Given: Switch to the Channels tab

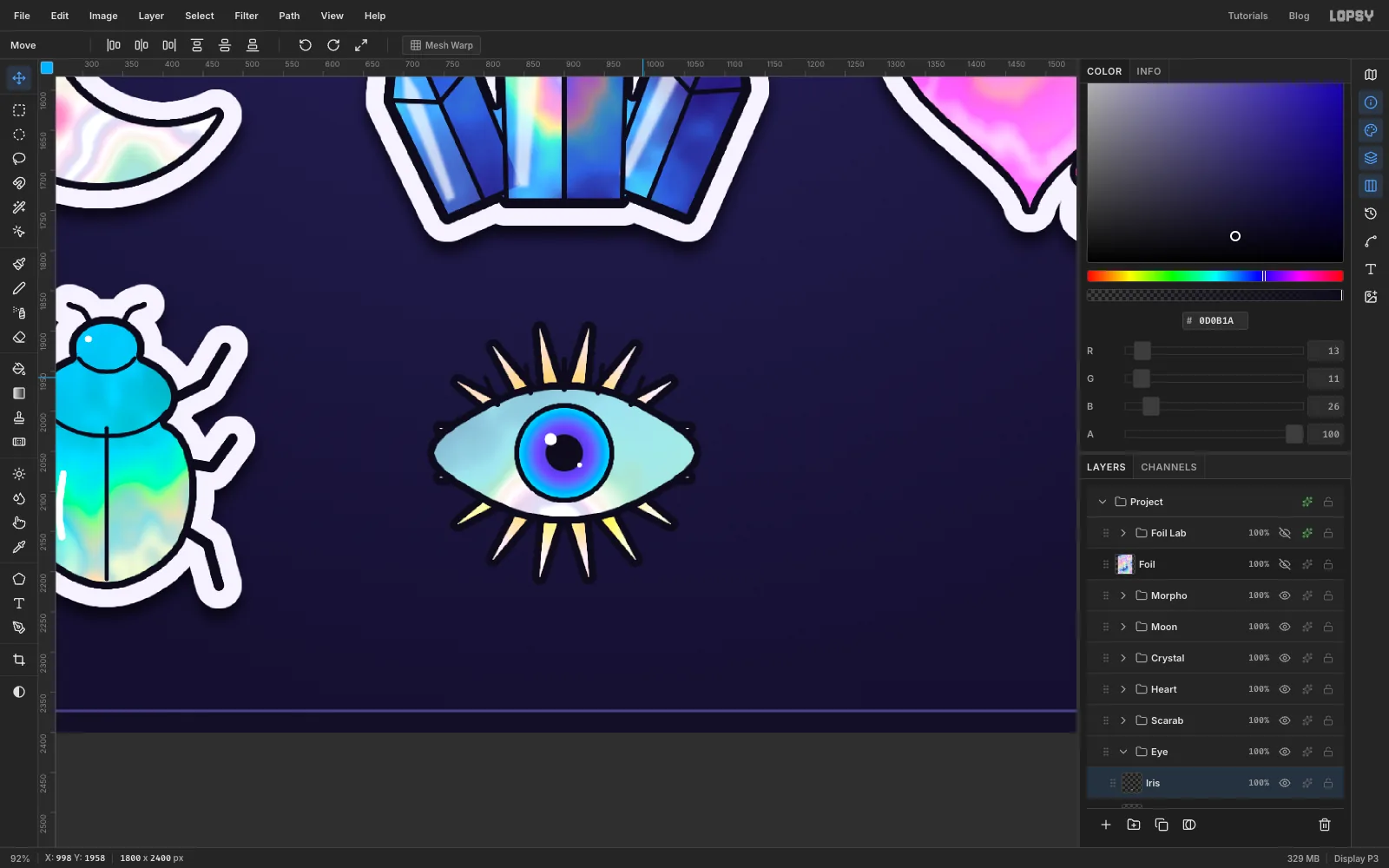Looking at the screenshot, I should pyautogui.click(x=1168, y=467).
